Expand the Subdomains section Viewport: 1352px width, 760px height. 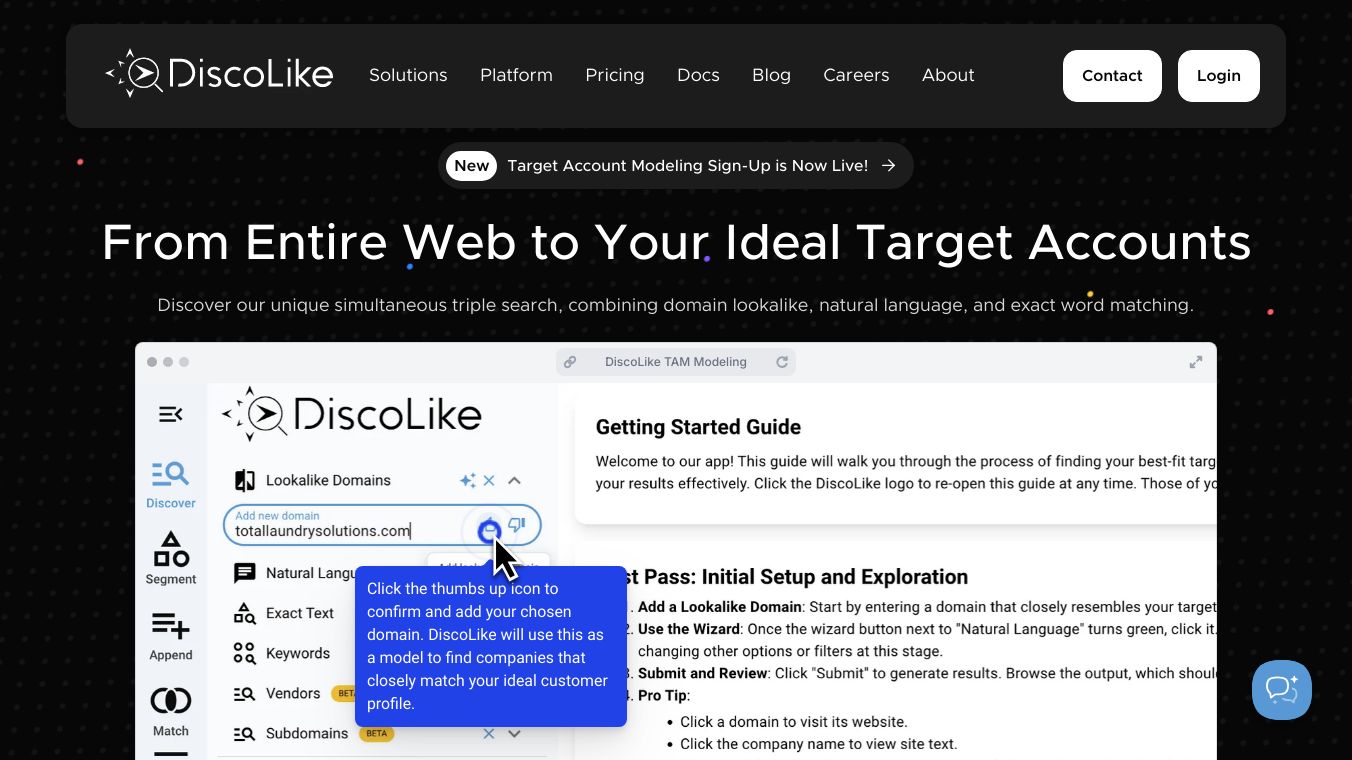click(514, 733)
